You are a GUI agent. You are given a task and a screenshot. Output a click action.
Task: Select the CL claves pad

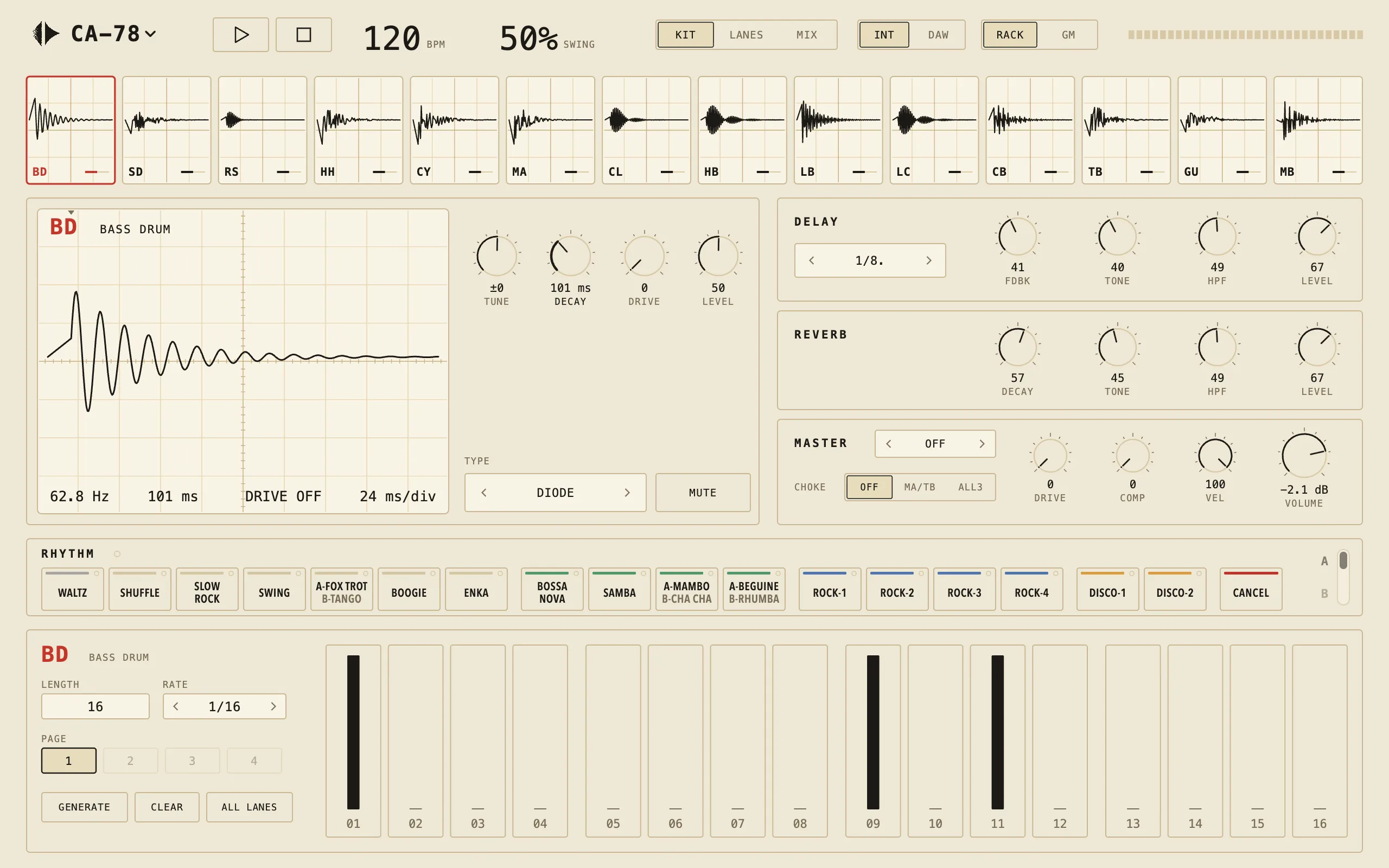click(646, 130)
